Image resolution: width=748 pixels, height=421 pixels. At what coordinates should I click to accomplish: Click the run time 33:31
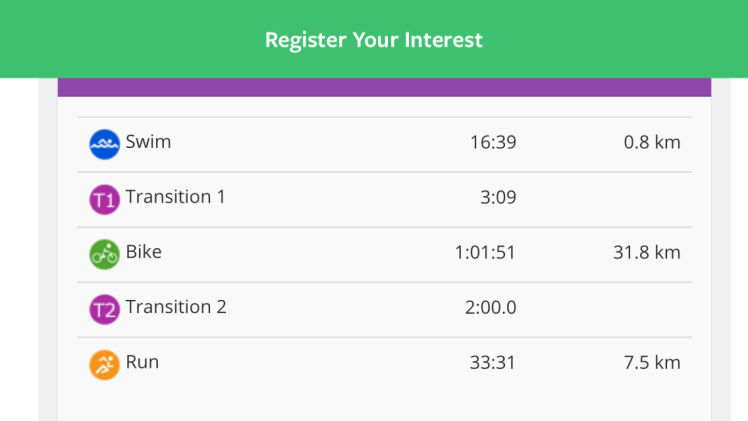click(x=493, y=362)
